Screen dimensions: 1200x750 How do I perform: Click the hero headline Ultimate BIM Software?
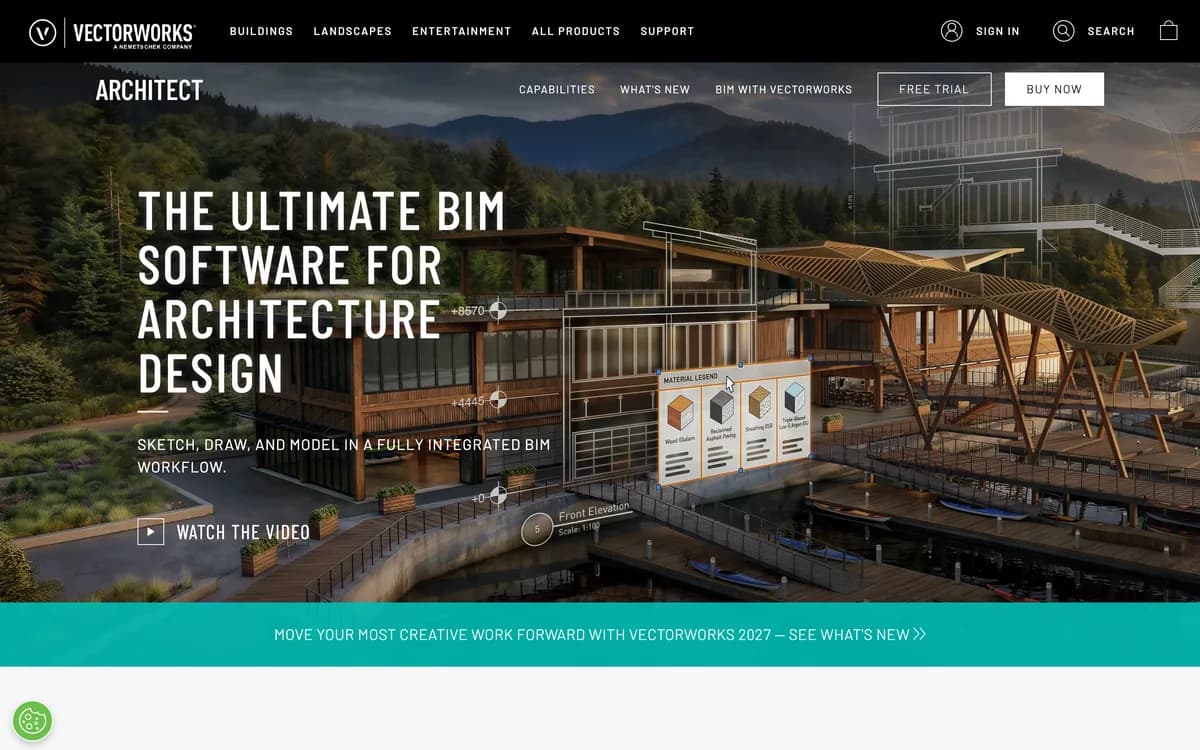[x=321, y=292]
